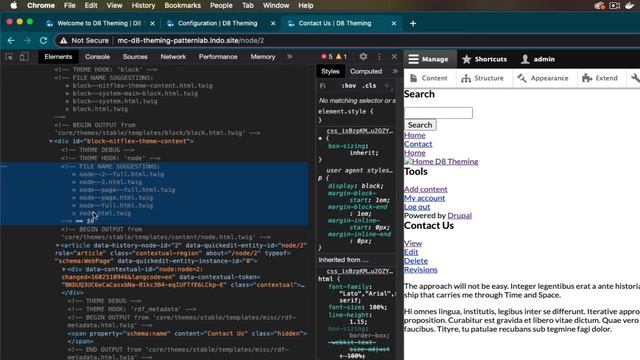This screenshot has height=360, width=640.
Task: Click the address bar URL
Action: (191, 40)
